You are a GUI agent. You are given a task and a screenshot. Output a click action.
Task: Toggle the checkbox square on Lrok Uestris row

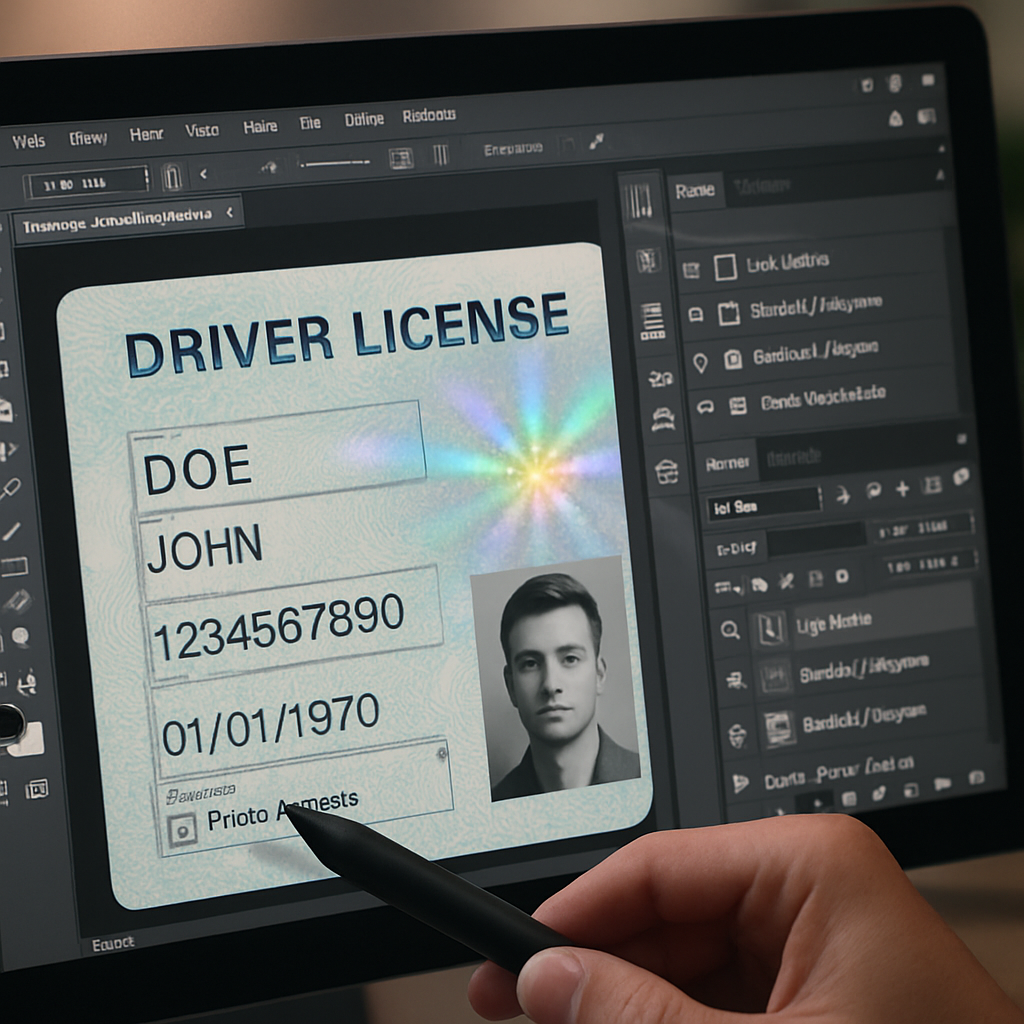pyautogui.click(x=725, y=265)
